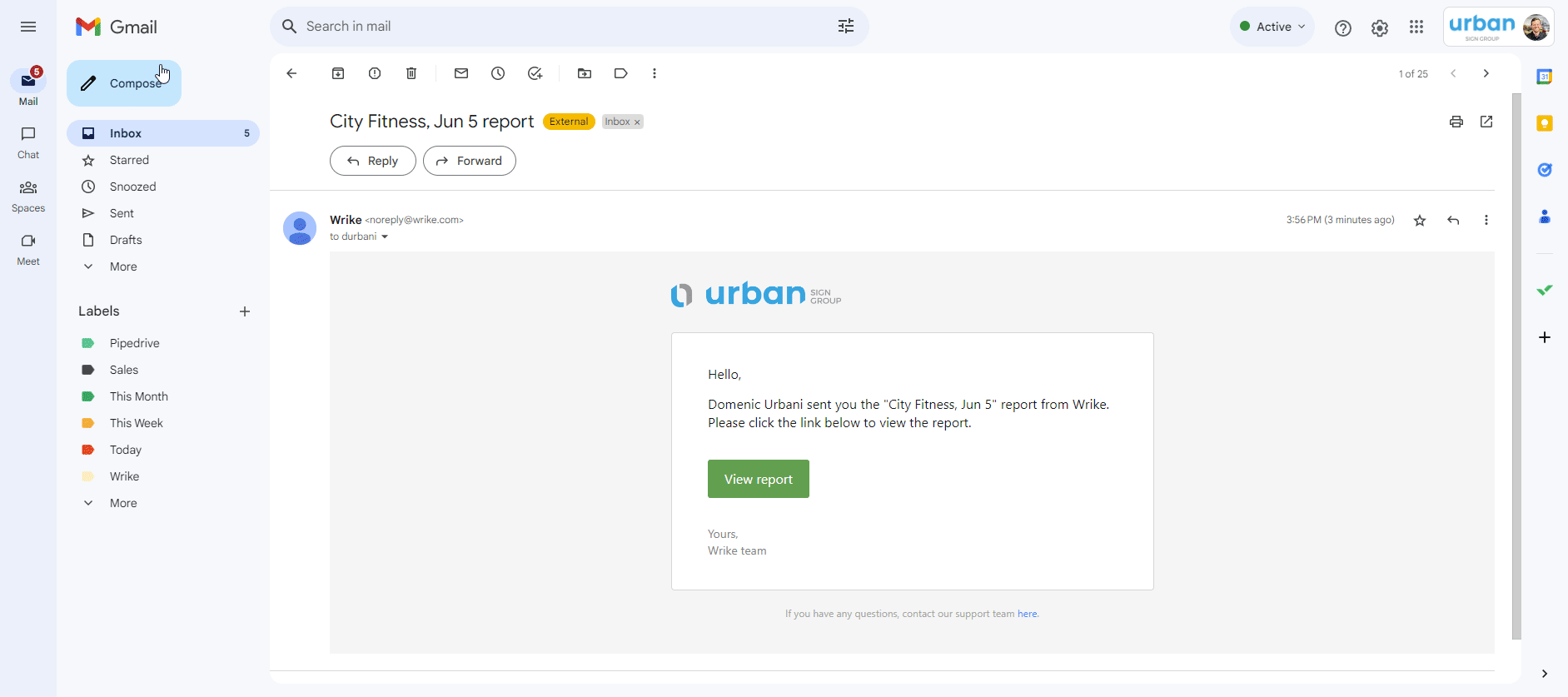The height and width of the screenshot is (697, 1568).
Task: Add this email to Tasks
Action: pyautogui.click(x=535, y=73)
